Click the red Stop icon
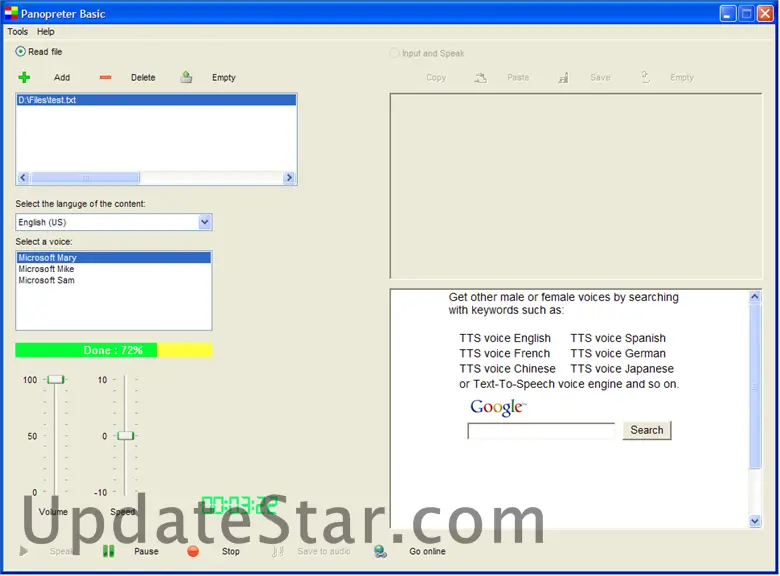This screenshot has height=576, width=780. tap(193, 551)
